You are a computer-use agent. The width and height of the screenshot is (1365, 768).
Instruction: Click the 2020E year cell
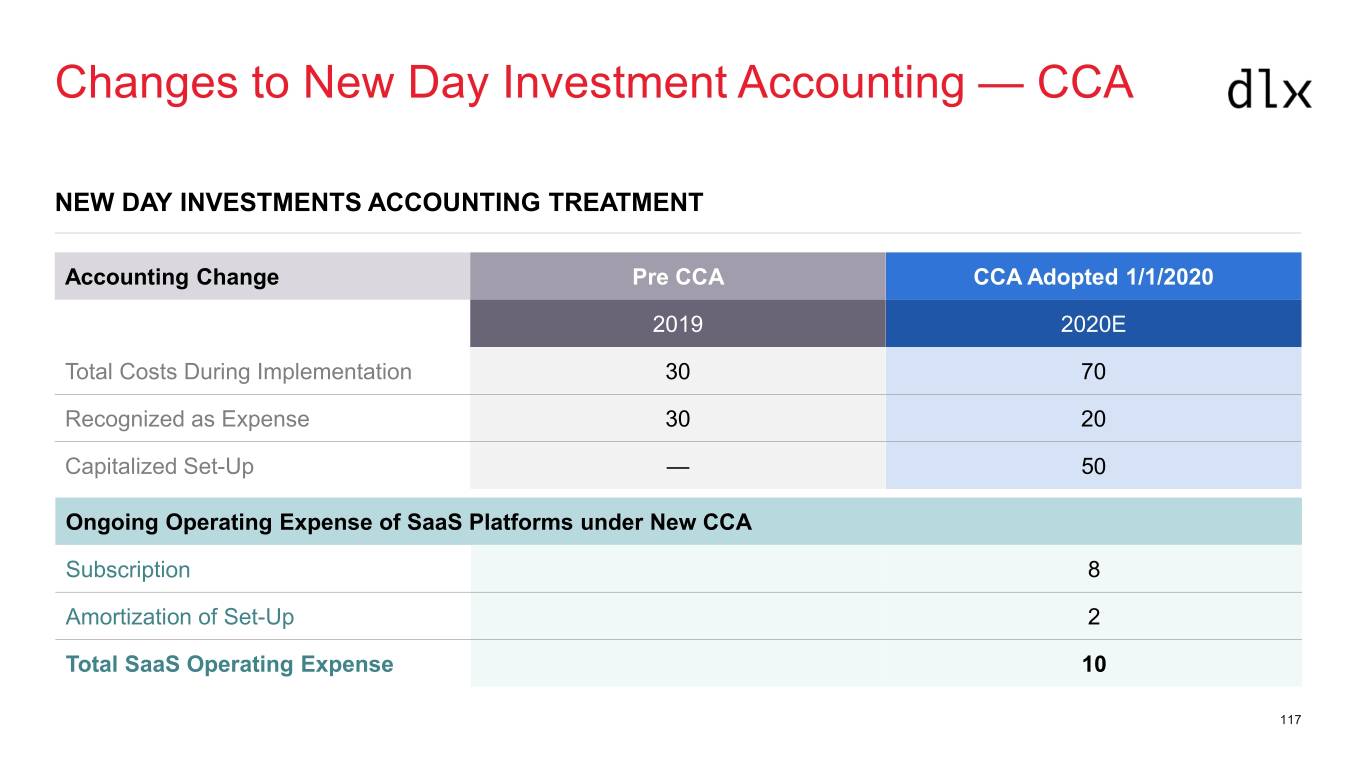click(x=1093, y=325)
